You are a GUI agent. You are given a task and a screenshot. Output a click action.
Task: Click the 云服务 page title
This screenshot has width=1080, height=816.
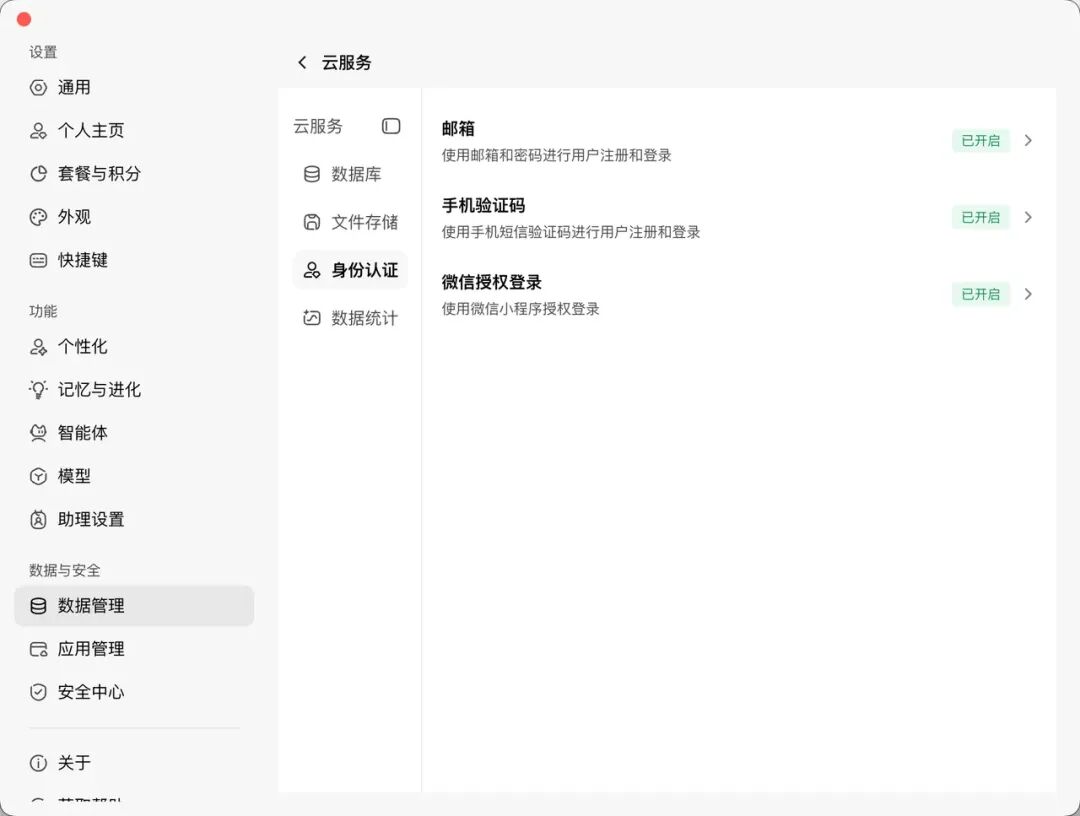(346, 63)
